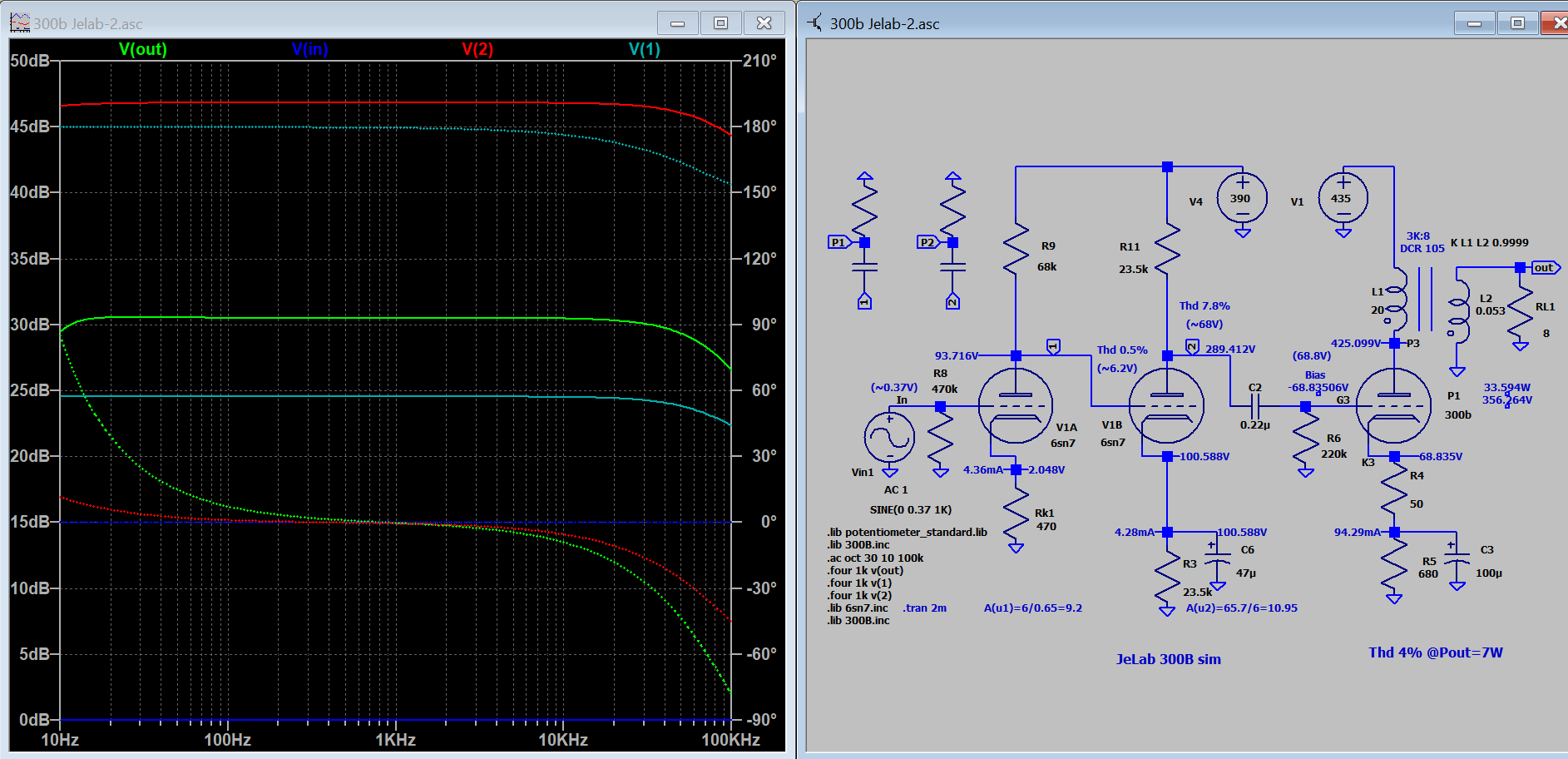
Task: Maximize the plot window 300b Jelab-2.asc
Action: [720, 23]
